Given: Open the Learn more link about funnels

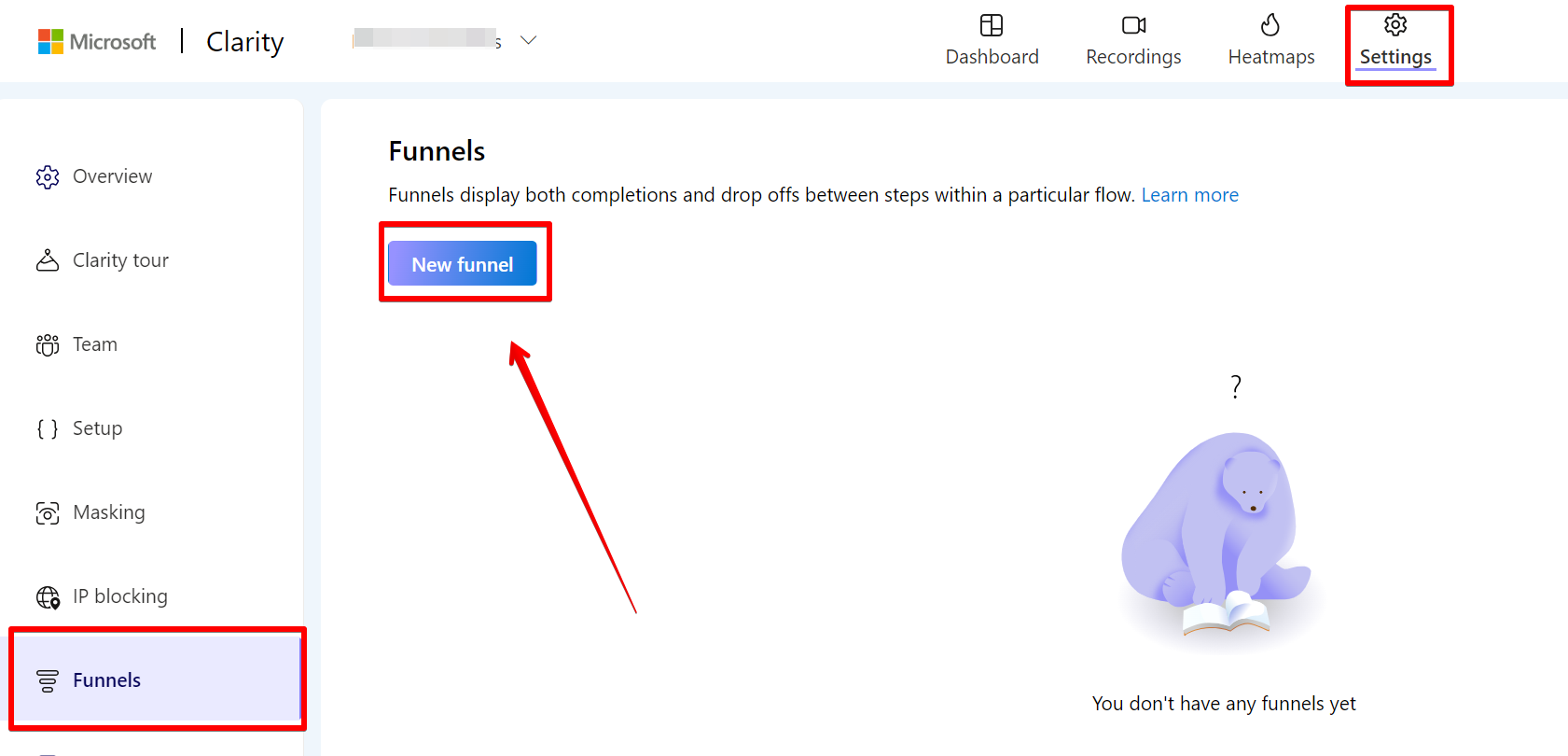Looking at the screenshot, I should (1189, 194).
